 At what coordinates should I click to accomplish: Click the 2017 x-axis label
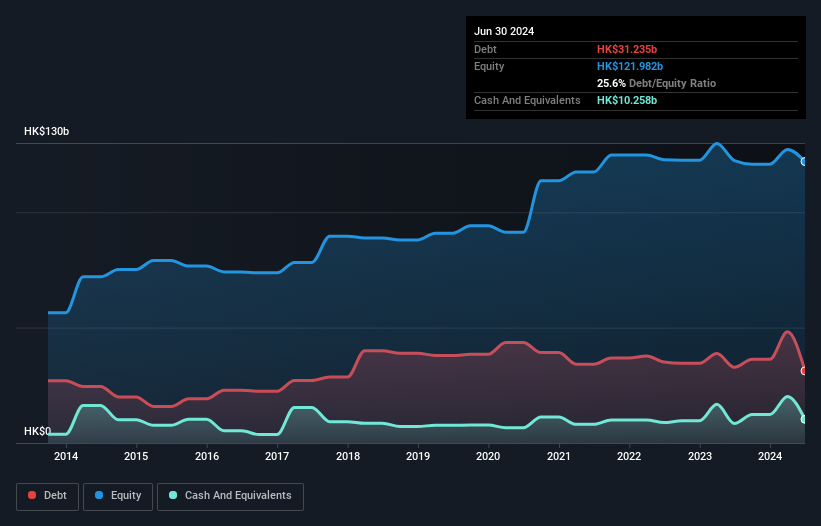277,456
